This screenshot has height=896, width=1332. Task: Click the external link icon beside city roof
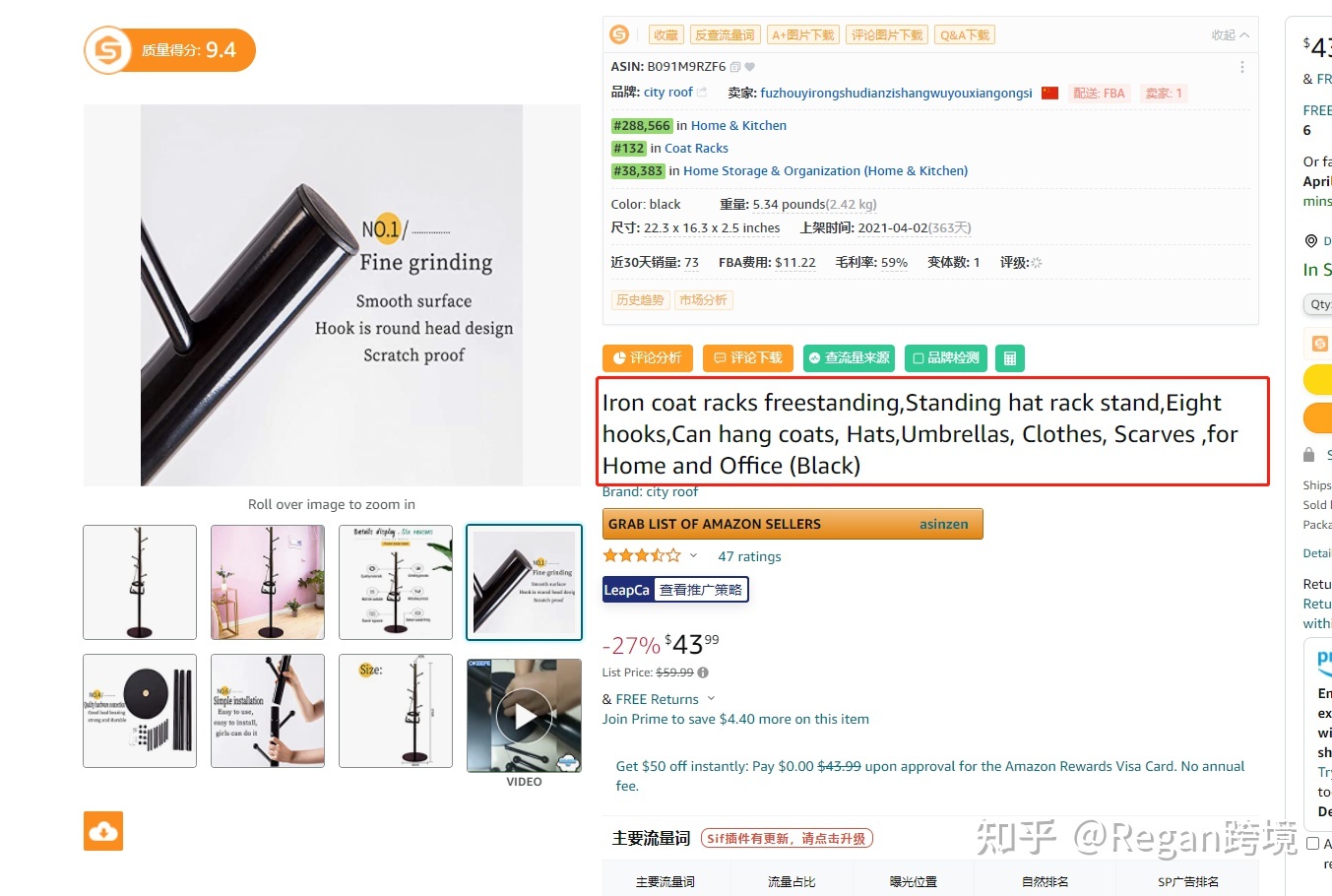[702, 93]
